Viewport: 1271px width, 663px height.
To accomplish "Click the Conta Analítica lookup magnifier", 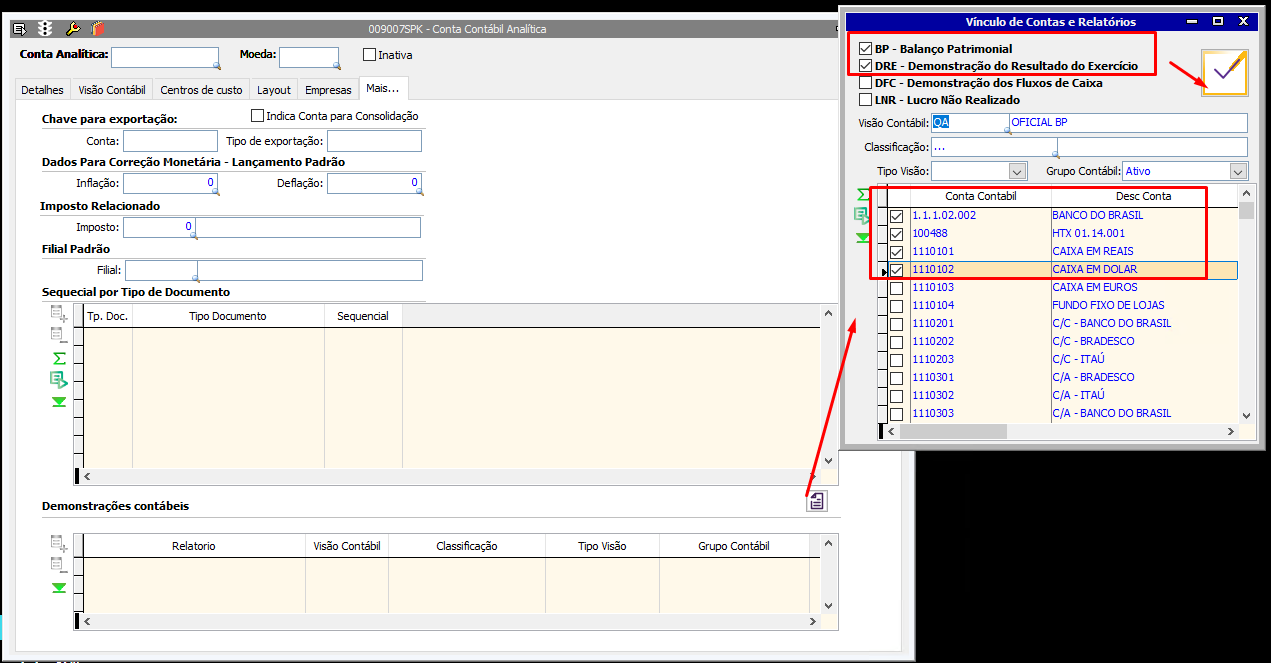I will (215, 65).
